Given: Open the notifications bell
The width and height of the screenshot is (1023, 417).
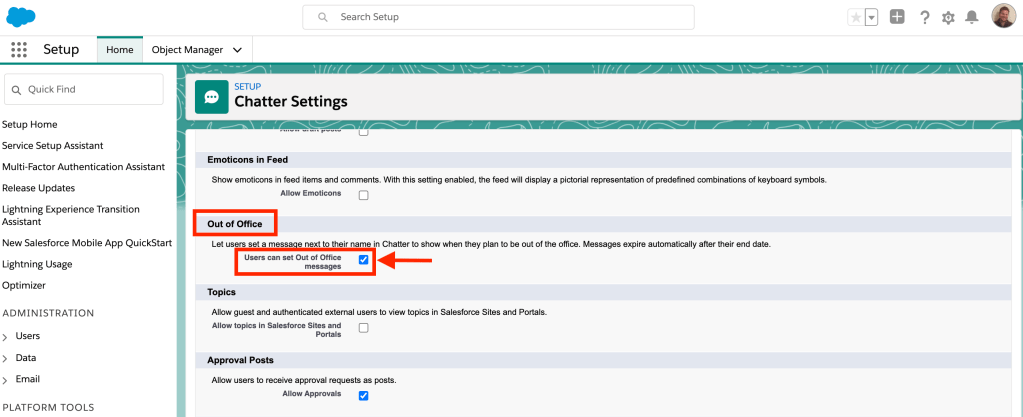Looking at the screenshot, I should 971,17.
